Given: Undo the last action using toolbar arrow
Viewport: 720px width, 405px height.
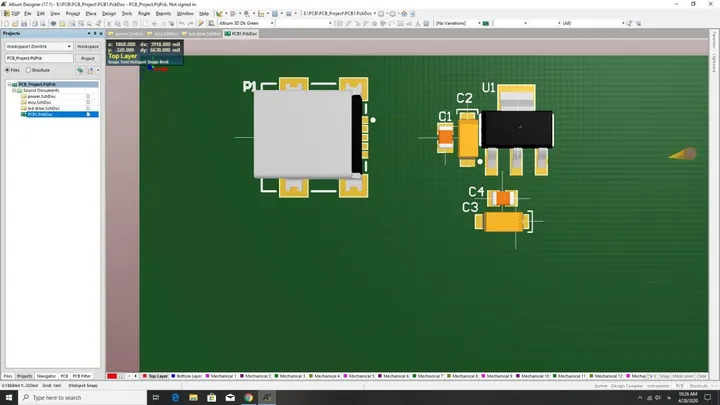Looking at the screenshot, I should click(182, 23).
